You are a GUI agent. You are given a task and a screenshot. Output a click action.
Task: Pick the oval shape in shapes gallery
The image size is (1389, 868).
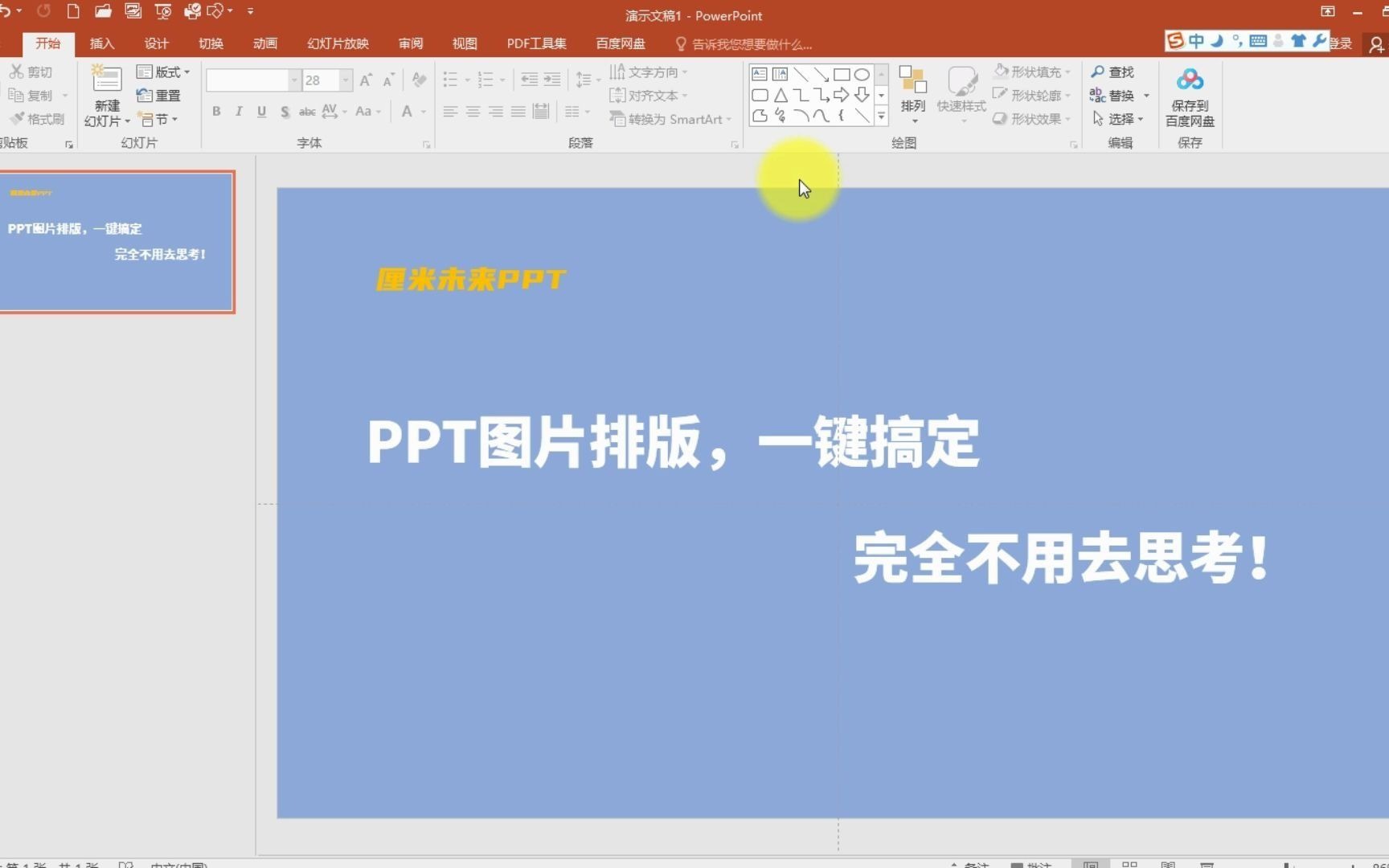point(862,74)
